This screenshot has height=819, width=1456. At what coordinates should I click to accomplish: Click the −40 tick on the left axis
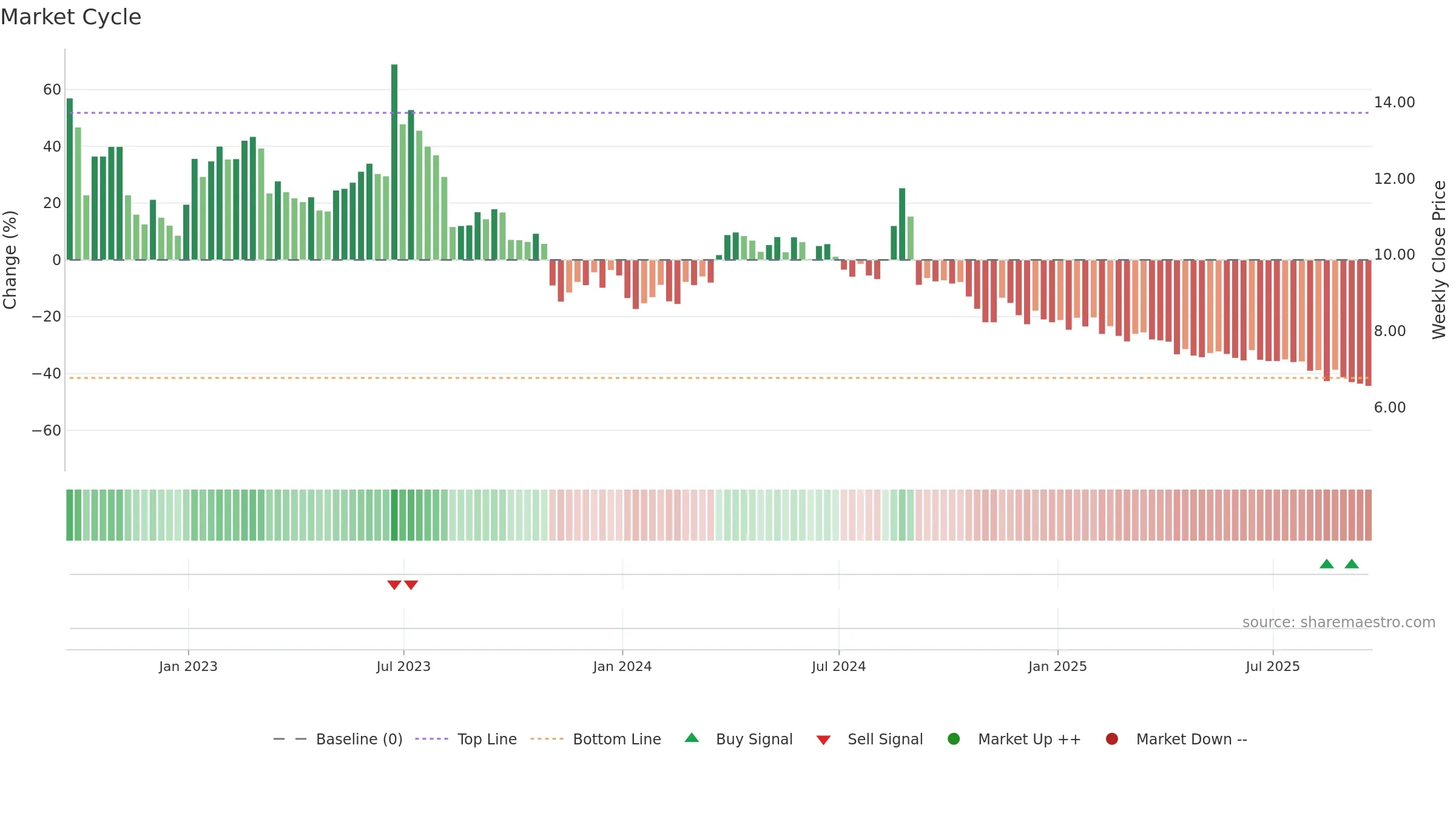[47, 374]
